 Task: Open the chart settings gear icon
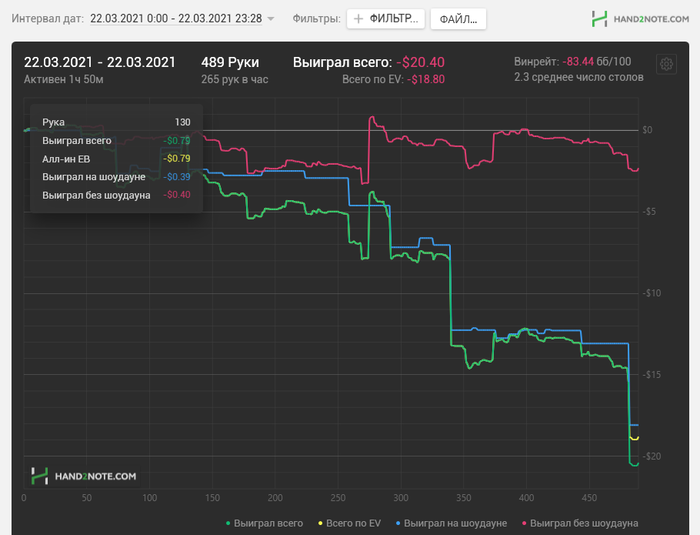[666, 64]
